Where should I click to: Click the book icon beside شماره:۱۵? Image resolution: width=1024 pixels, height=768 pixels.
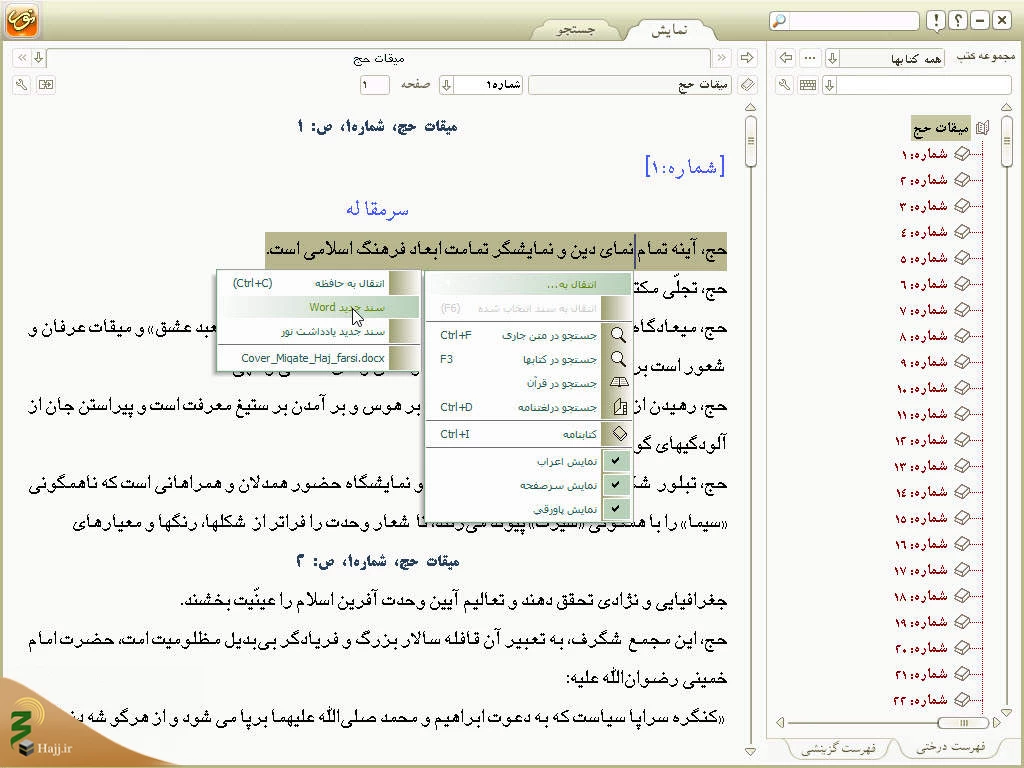pyautogui.click(x=962, y=518)
